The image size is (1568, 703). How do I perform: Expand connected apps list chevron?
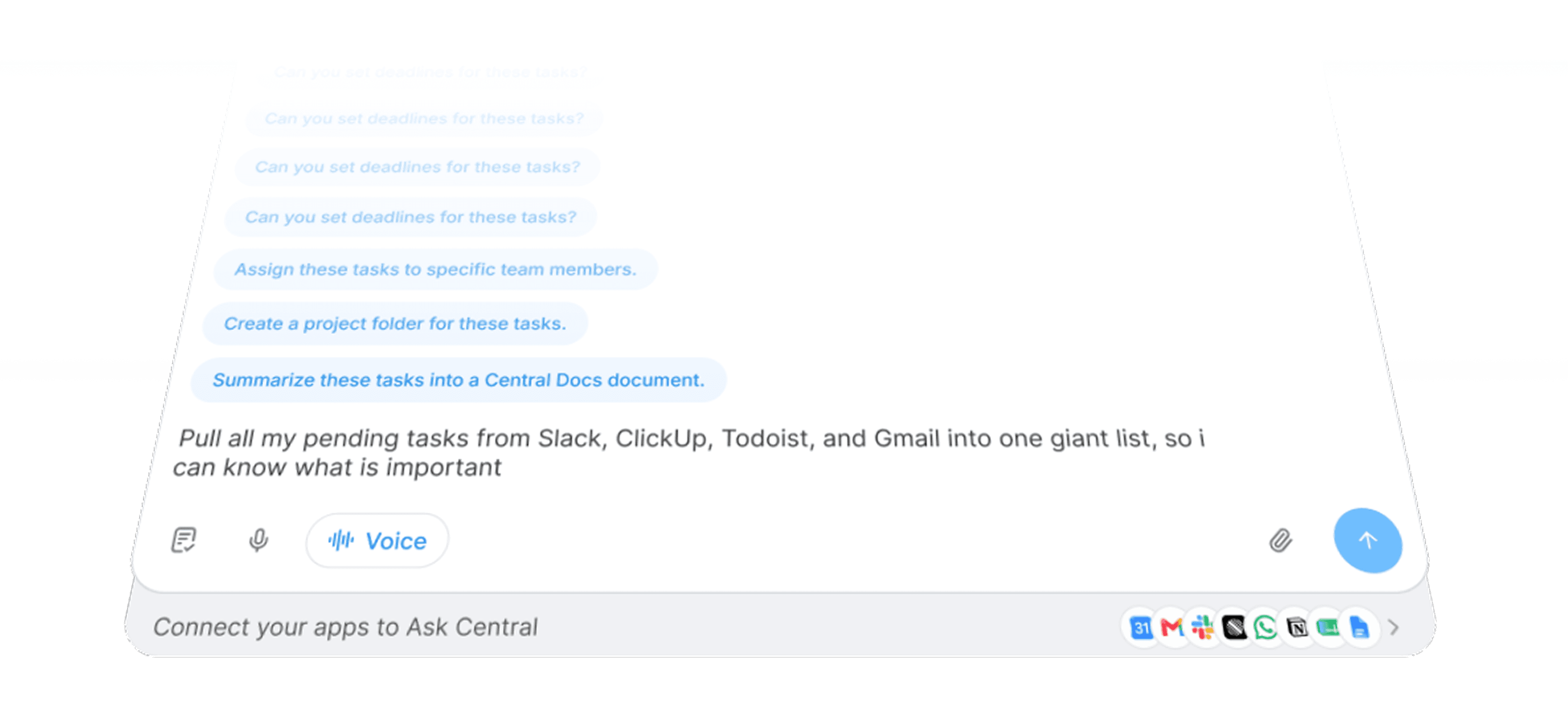coord(1394,627)
